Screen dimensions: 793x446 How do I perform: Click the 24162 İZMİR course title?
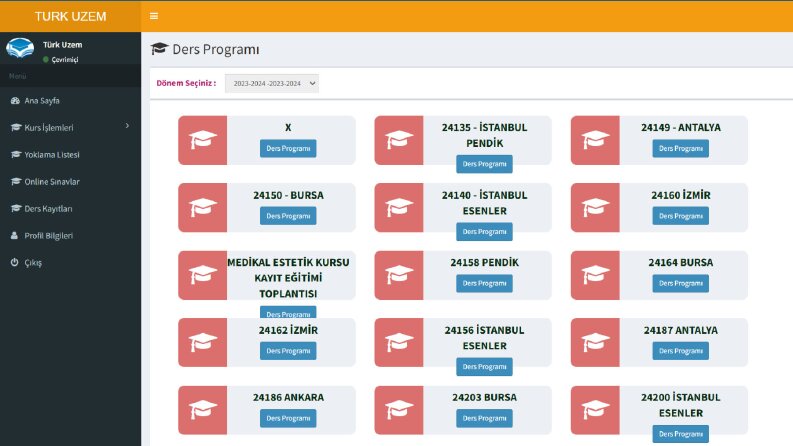click(x=288, y=330)
